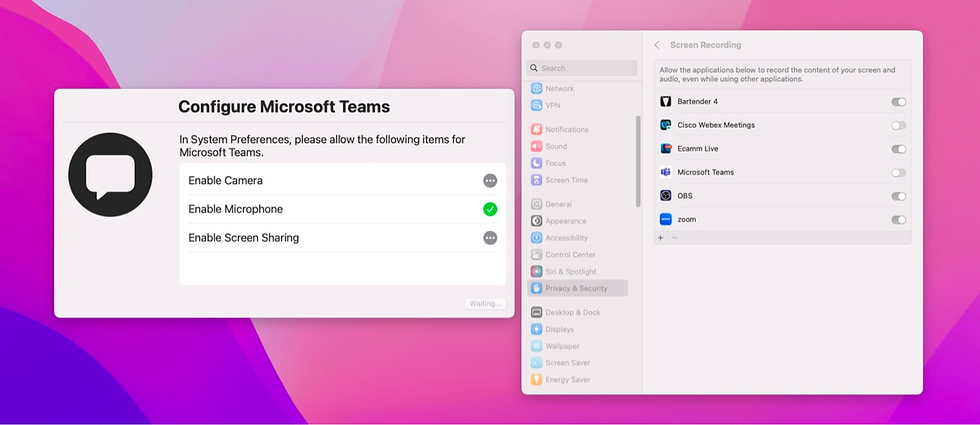980x425 pixels.
Task: Click the Energy Saver bulb icon
Action: [x=536, y=379]
